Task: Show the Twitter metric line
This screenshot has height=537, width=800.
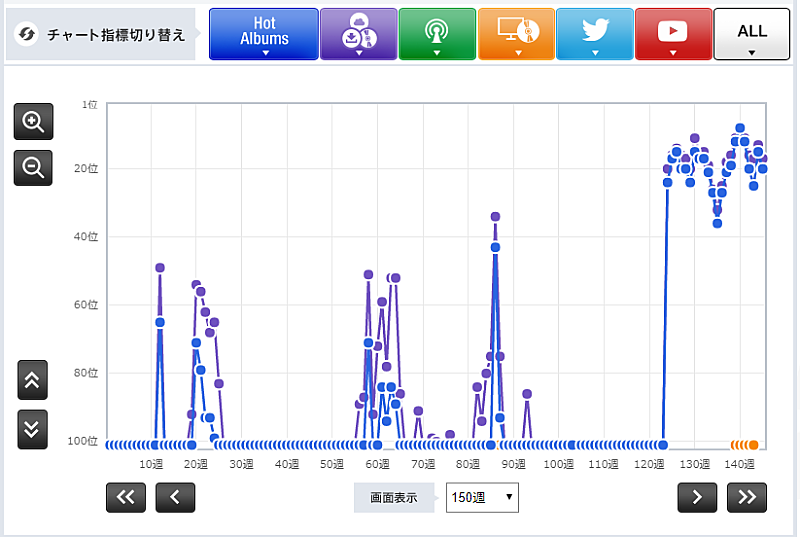Action: point(594,34)
